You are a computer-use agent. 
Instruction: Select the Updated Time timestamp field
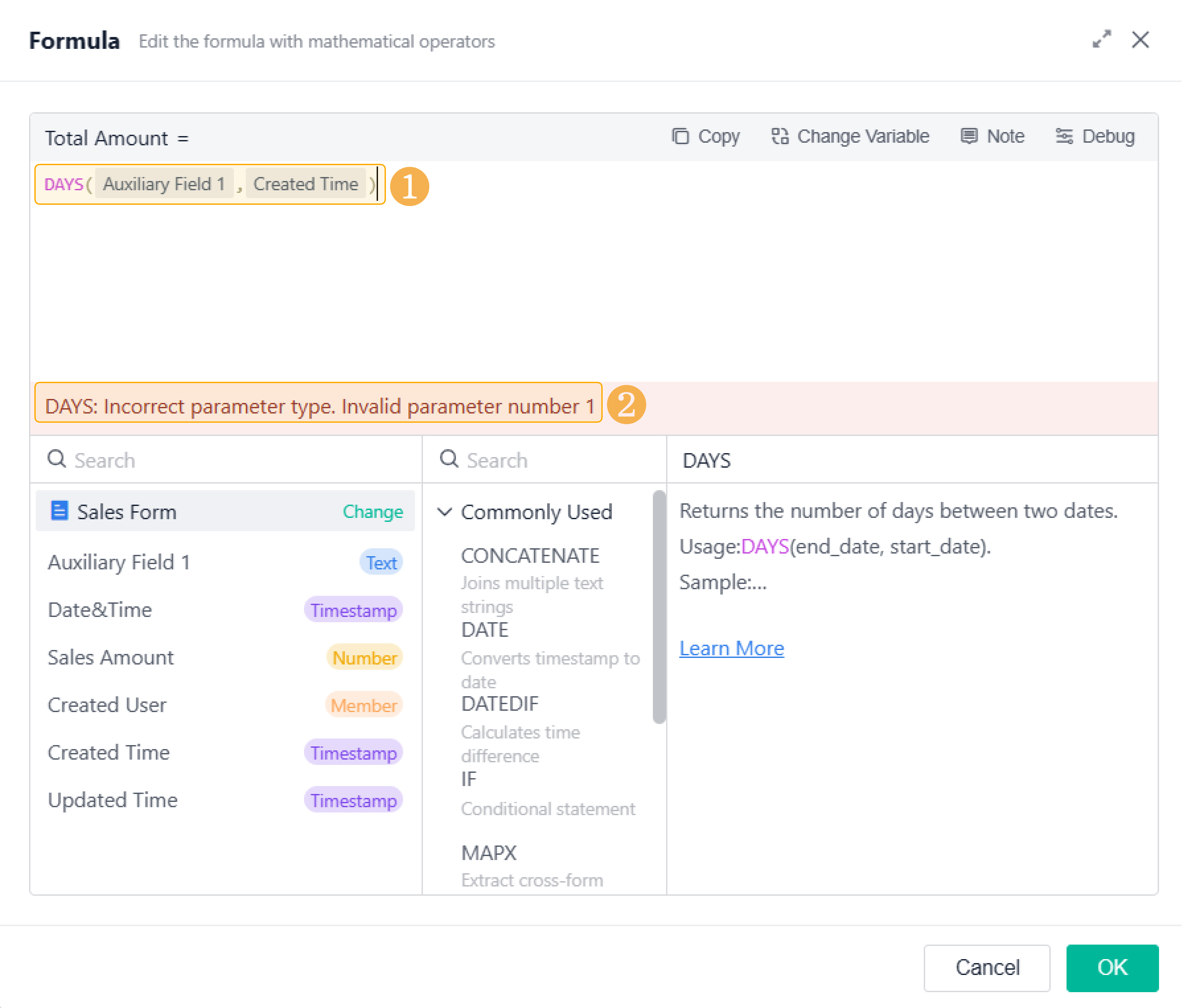(x=113, y=800)
